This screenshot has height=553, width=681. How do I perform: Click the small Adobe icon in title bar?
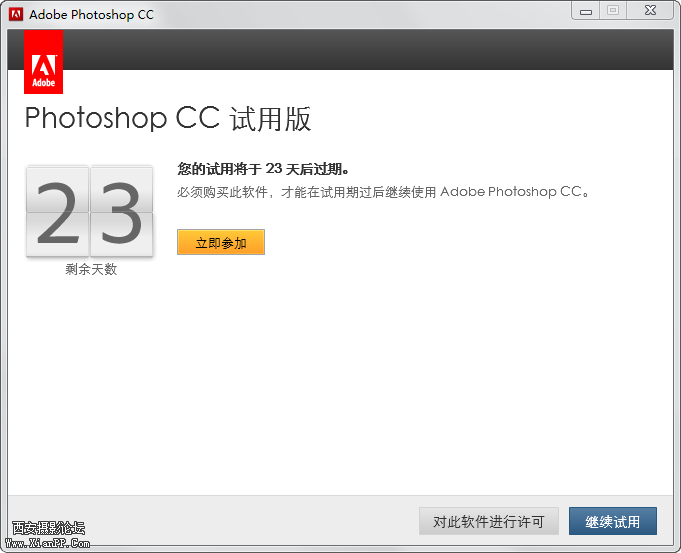tap(16, 14)
